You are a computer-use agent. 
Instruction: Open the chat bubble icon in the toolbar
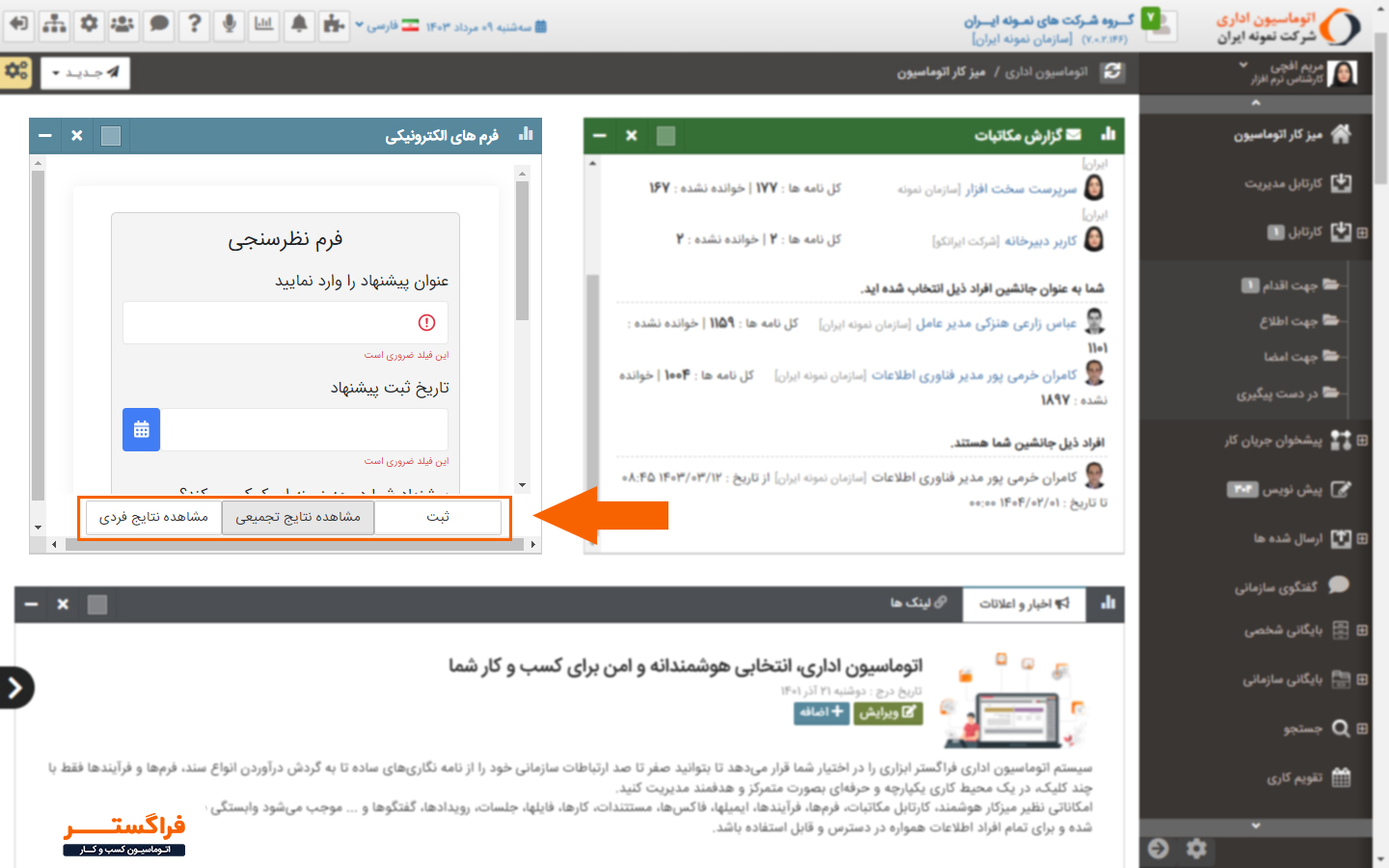click(x=158, y=26)
